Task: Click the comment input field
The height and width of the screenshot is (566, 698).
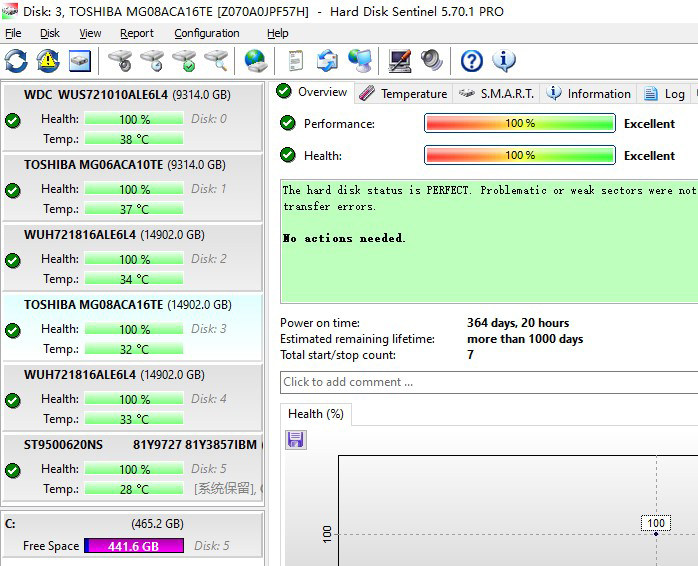Action: pyautogui.click(x=489, y=382)
